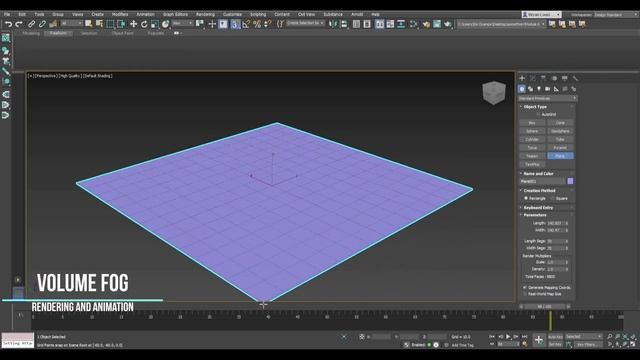Toggle the Set Key mode button
The width and height of the screenshot is (640, 360).
pos(555,344)
